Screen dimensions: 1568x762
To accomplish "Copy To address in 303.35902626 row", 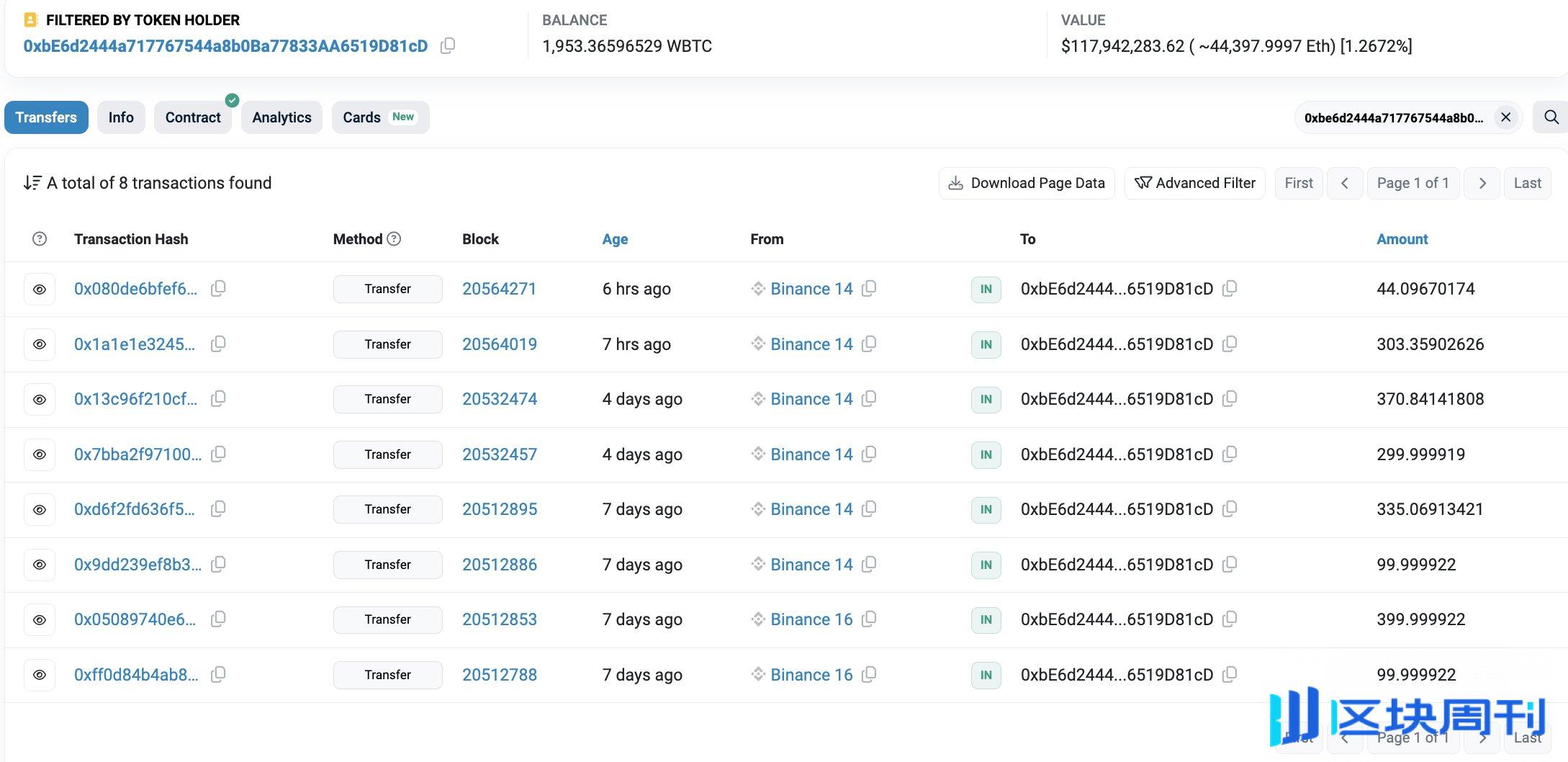I will (1230, 344).
